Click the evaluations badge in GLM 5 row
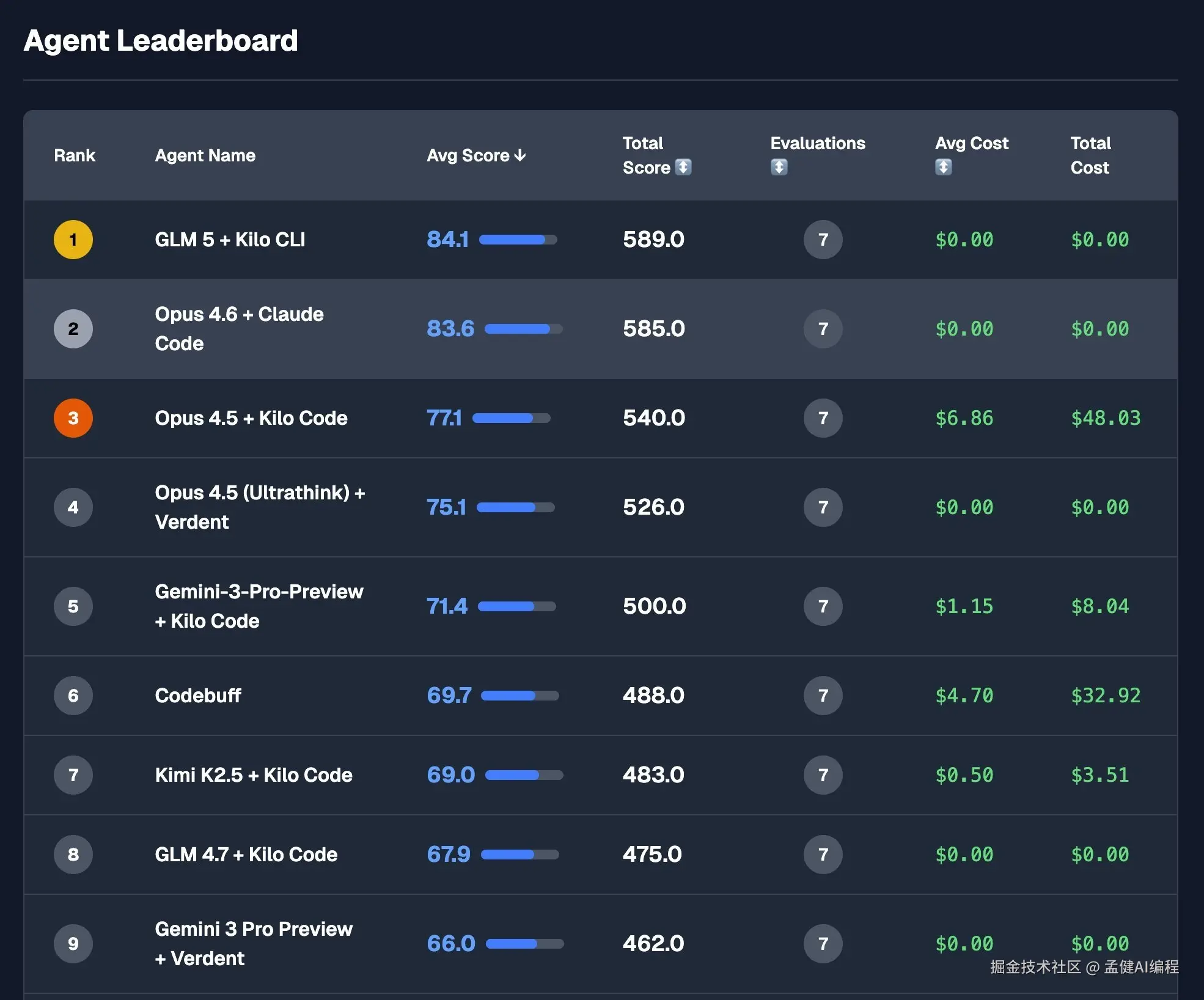The height and width of the screenshot is (1000, 1204). coord(823,240)
